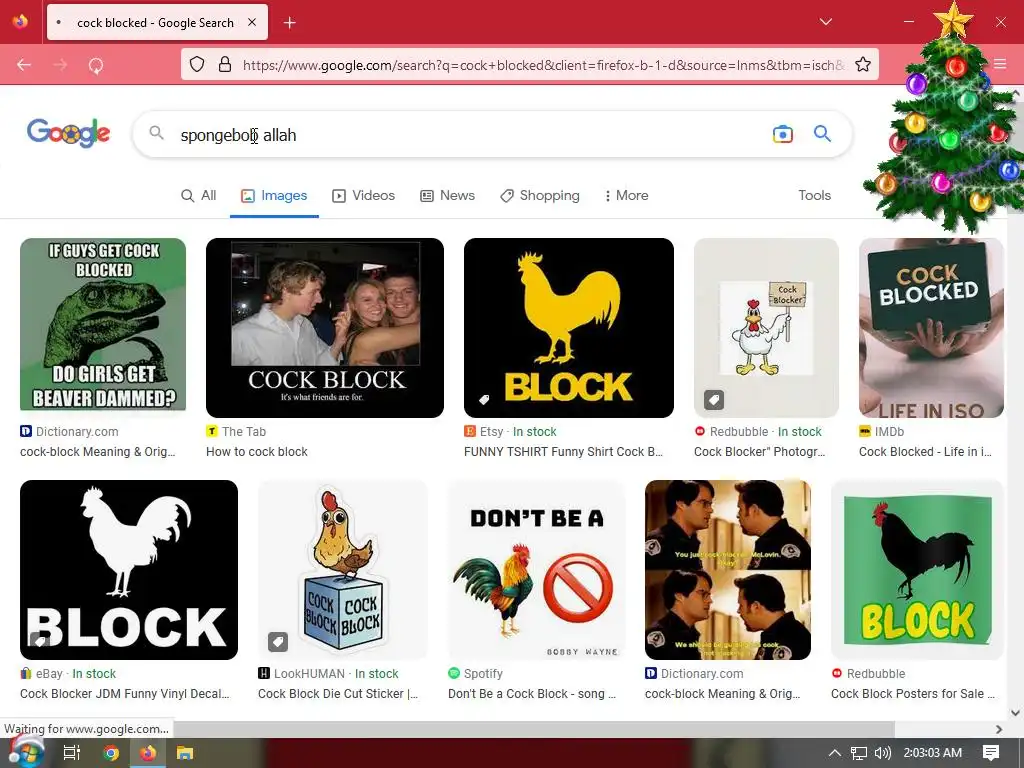
Task: Open the volume speaker tray icon
Action: click(x=882, y=753)
